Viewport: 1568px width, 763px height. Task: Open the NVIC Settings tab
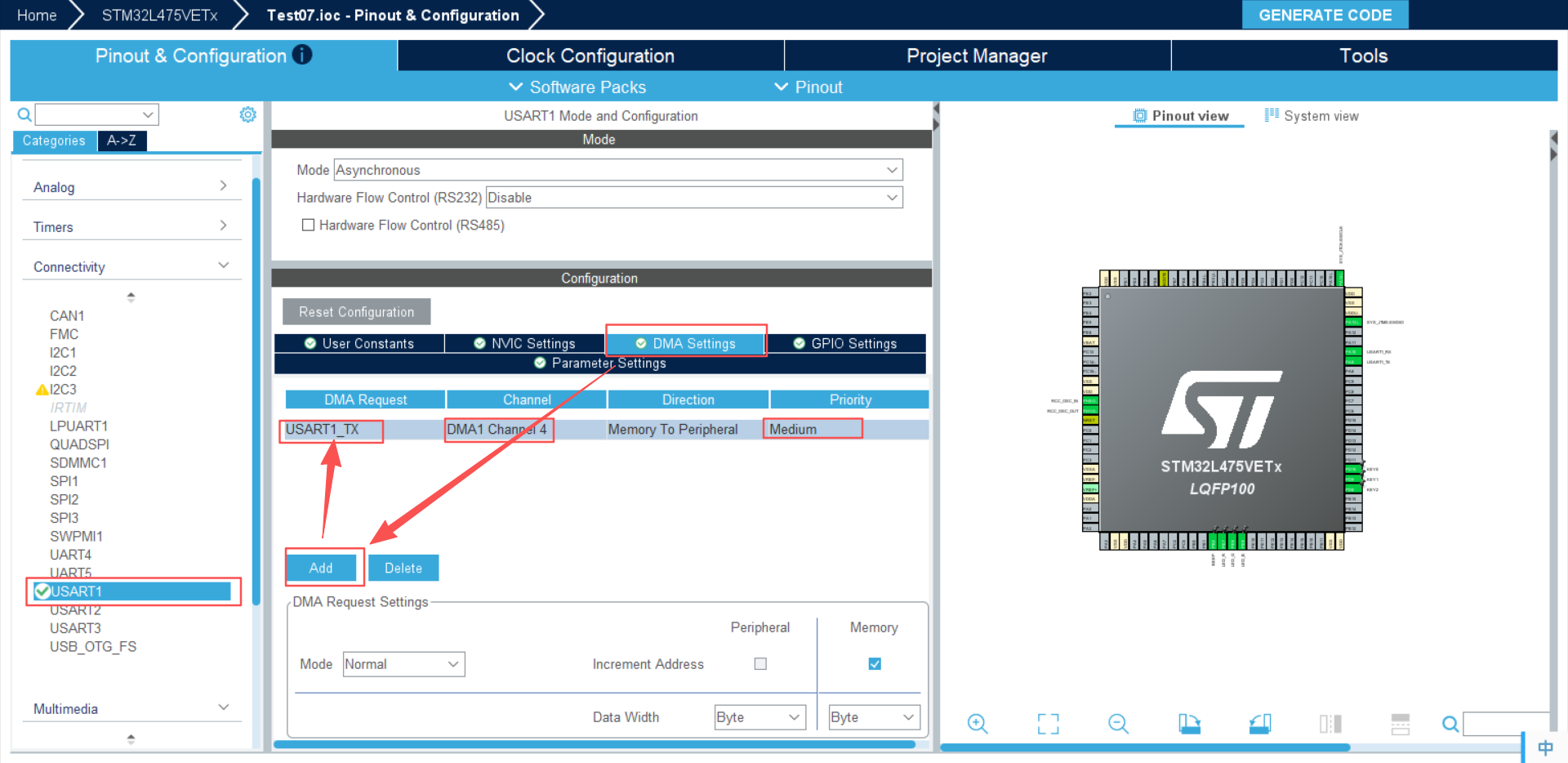tap(524, 343)
